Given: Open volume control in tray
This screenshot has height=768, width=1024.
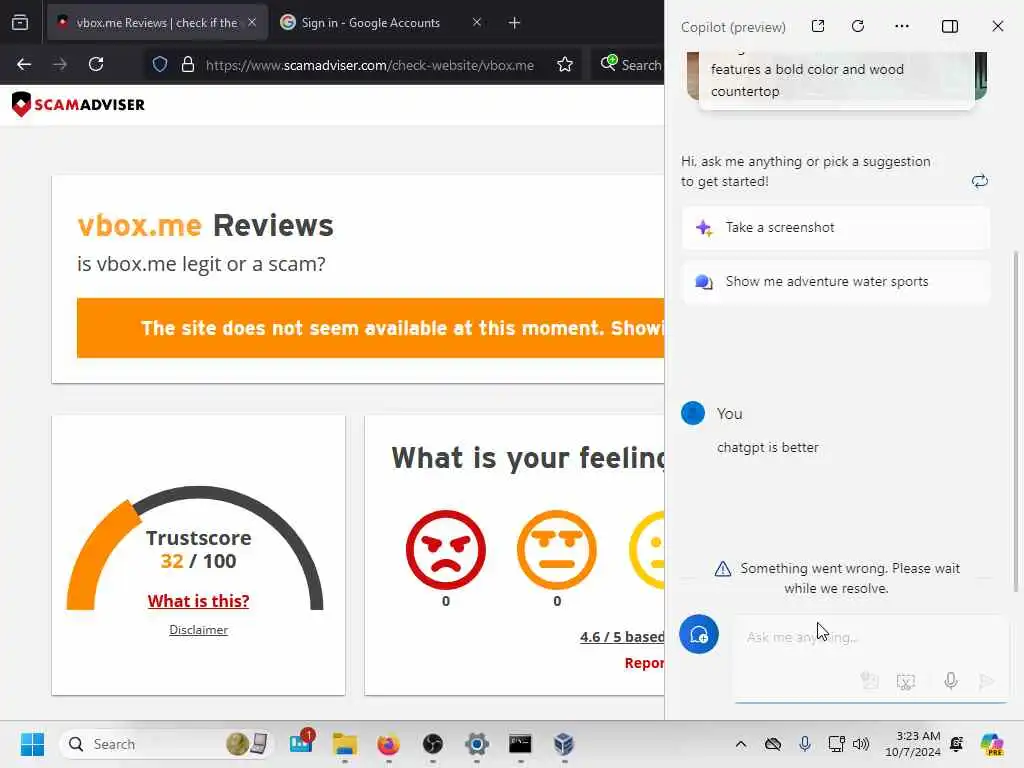Looking at the screenshot, I should click(861, 744).
